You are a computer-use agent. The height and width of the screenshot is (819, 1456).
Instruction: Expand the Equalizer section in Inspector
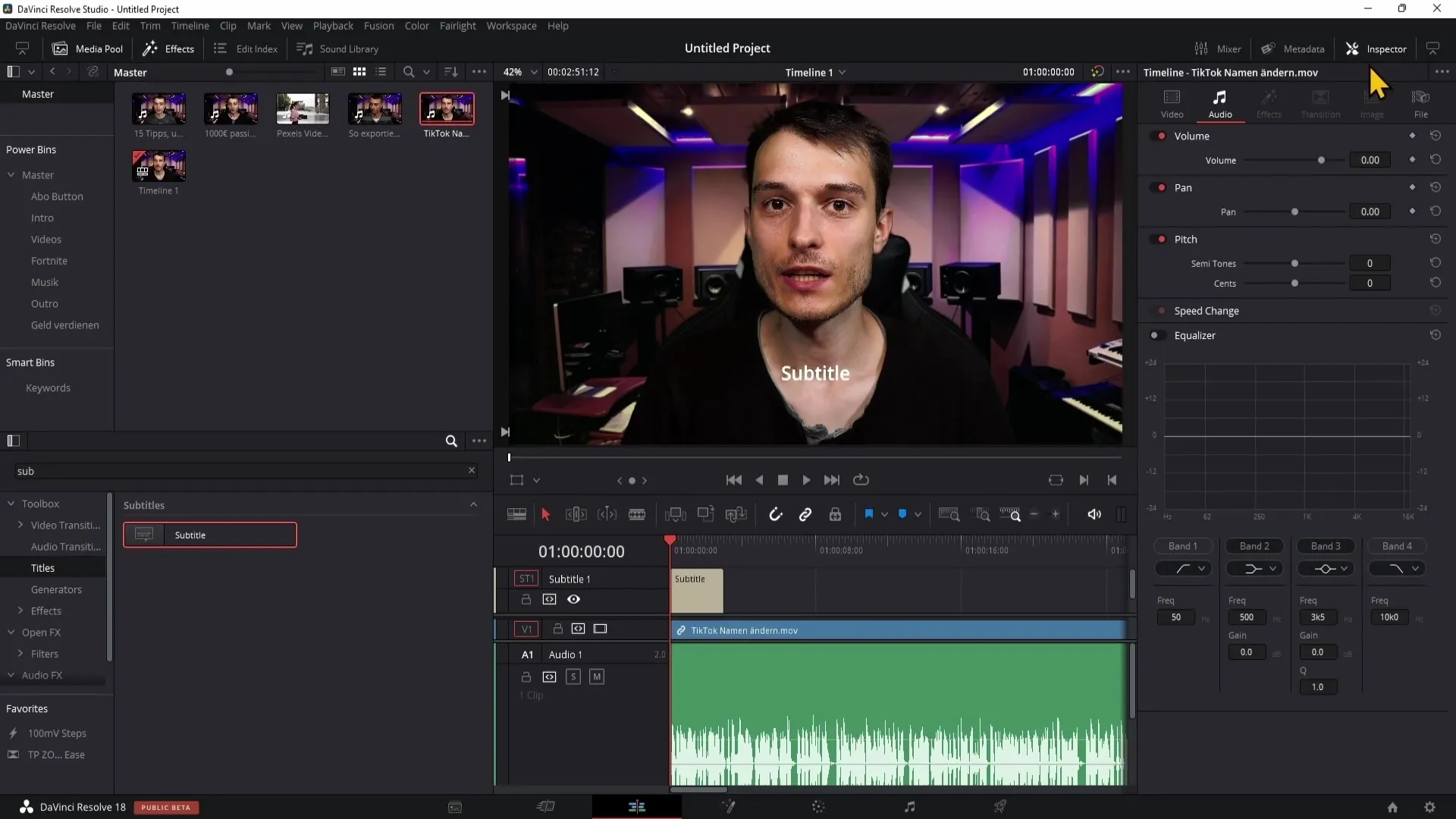1196,335
